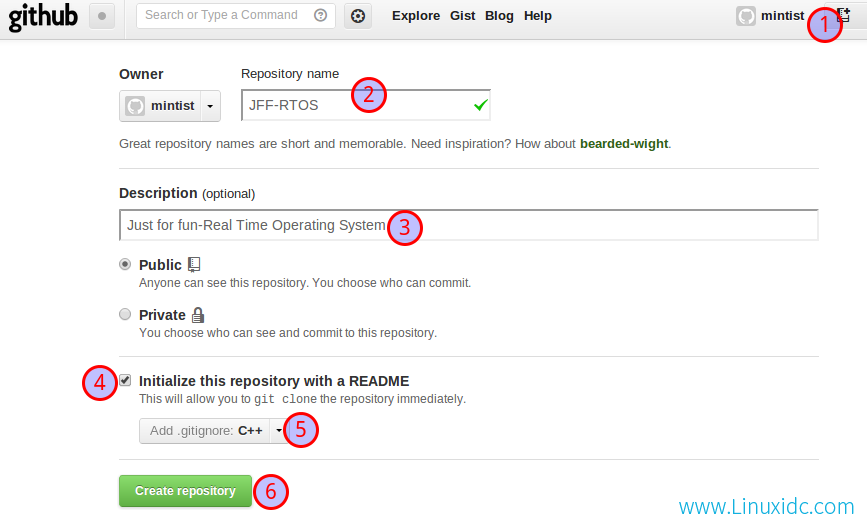Select the Public radio button
The image size is (867, 523).
pyautogui.click(x=125, y=264)
